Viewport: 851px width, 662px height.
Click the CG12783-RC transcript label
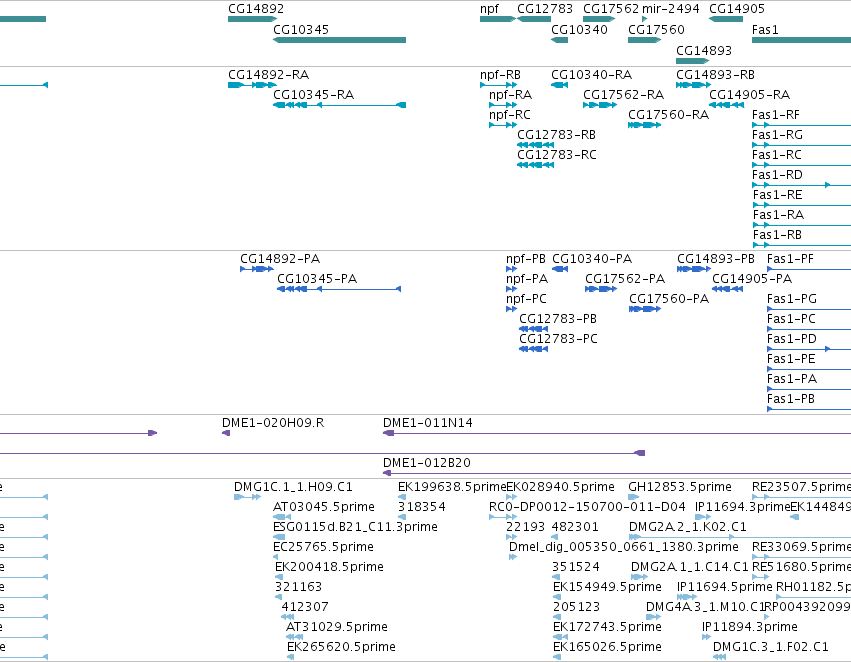tap(556, 155)
